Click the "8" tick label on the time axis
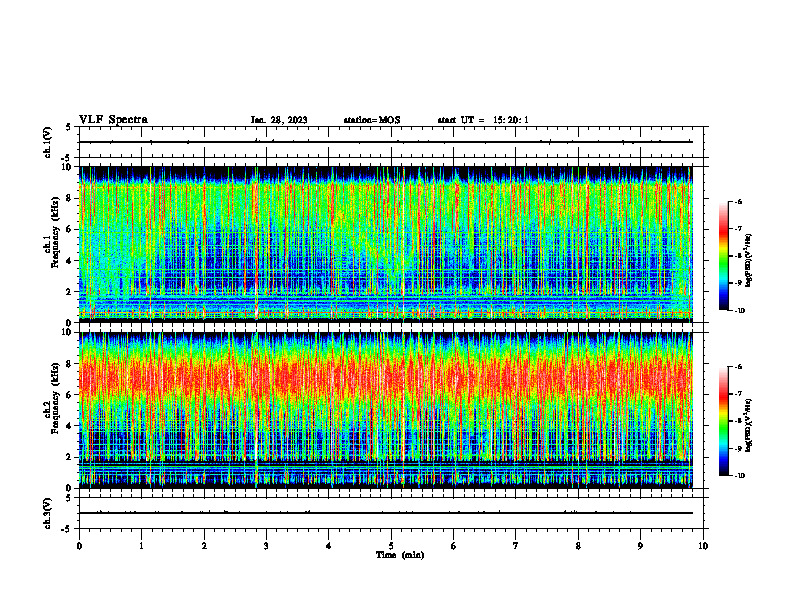The width and height of the screenshot is (792, 612). click(578, 546)
